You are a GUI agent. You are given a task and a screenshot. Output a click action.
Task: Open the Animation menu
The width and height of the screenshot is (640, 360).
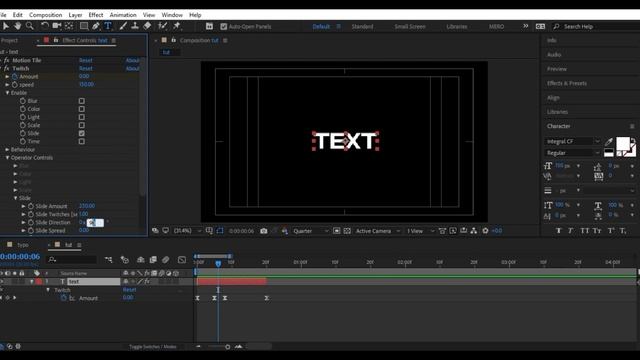tap(123, 15)
